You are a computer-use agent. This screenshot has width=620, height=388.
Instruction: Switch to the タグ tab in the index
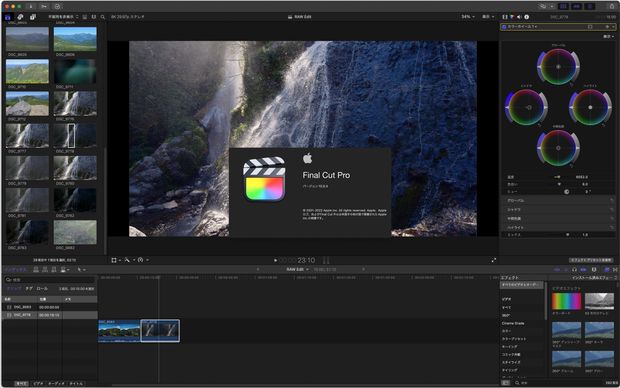(29, 289)
